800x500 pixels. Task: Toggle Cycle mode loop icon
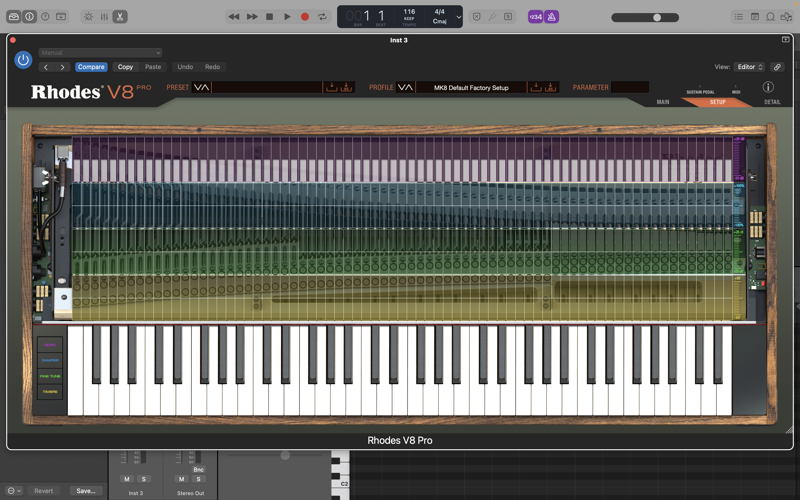pos(322,17)
